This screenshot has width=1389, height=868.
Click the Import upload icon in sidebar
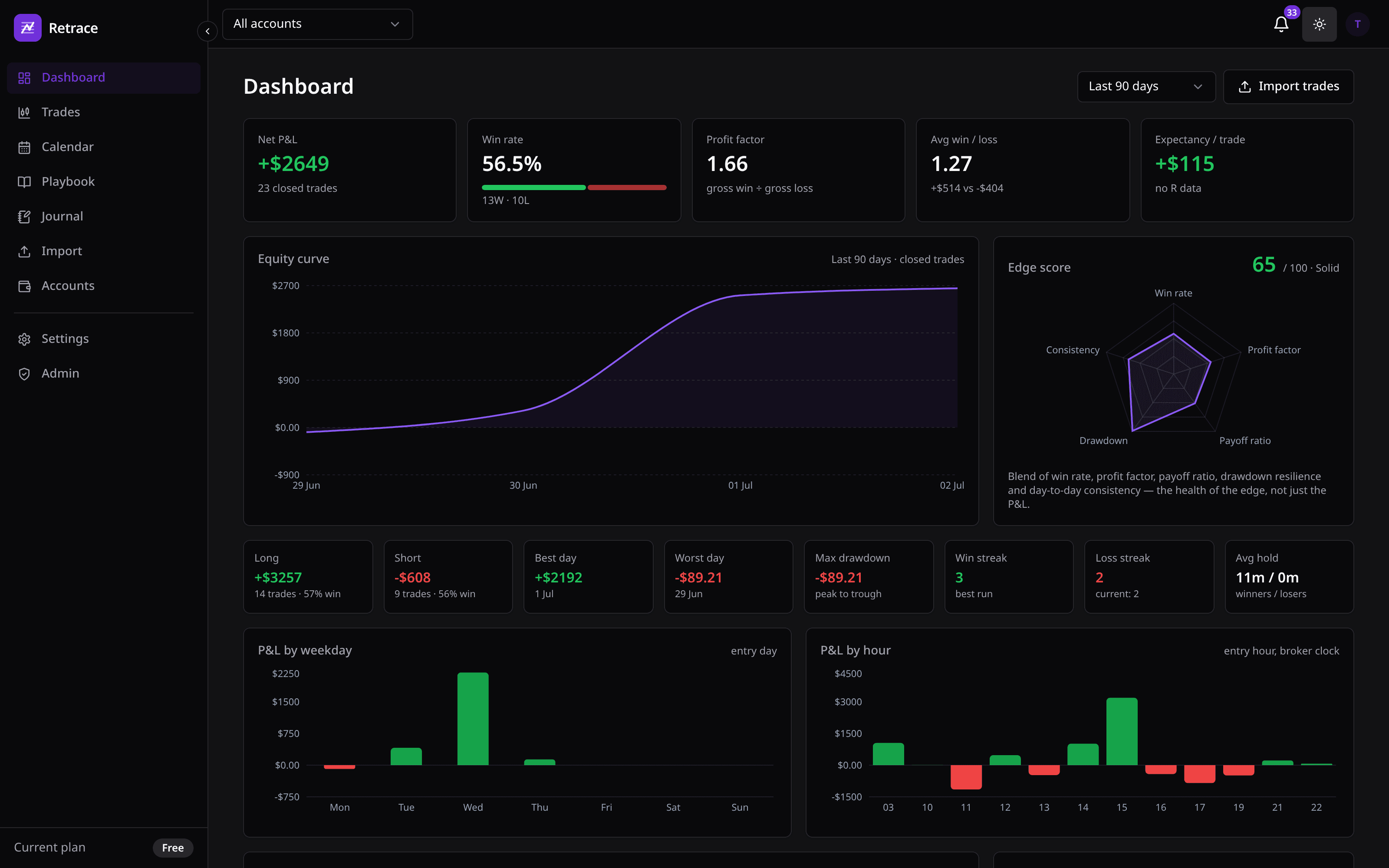coord(24,251)
